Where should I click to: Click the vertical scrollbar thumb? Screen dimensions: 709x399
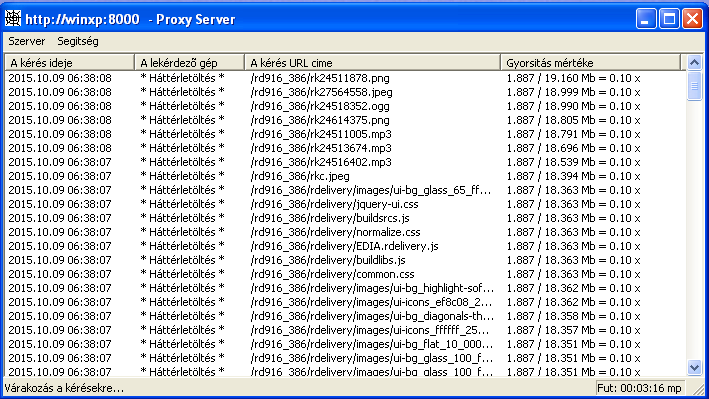point(695,86)
